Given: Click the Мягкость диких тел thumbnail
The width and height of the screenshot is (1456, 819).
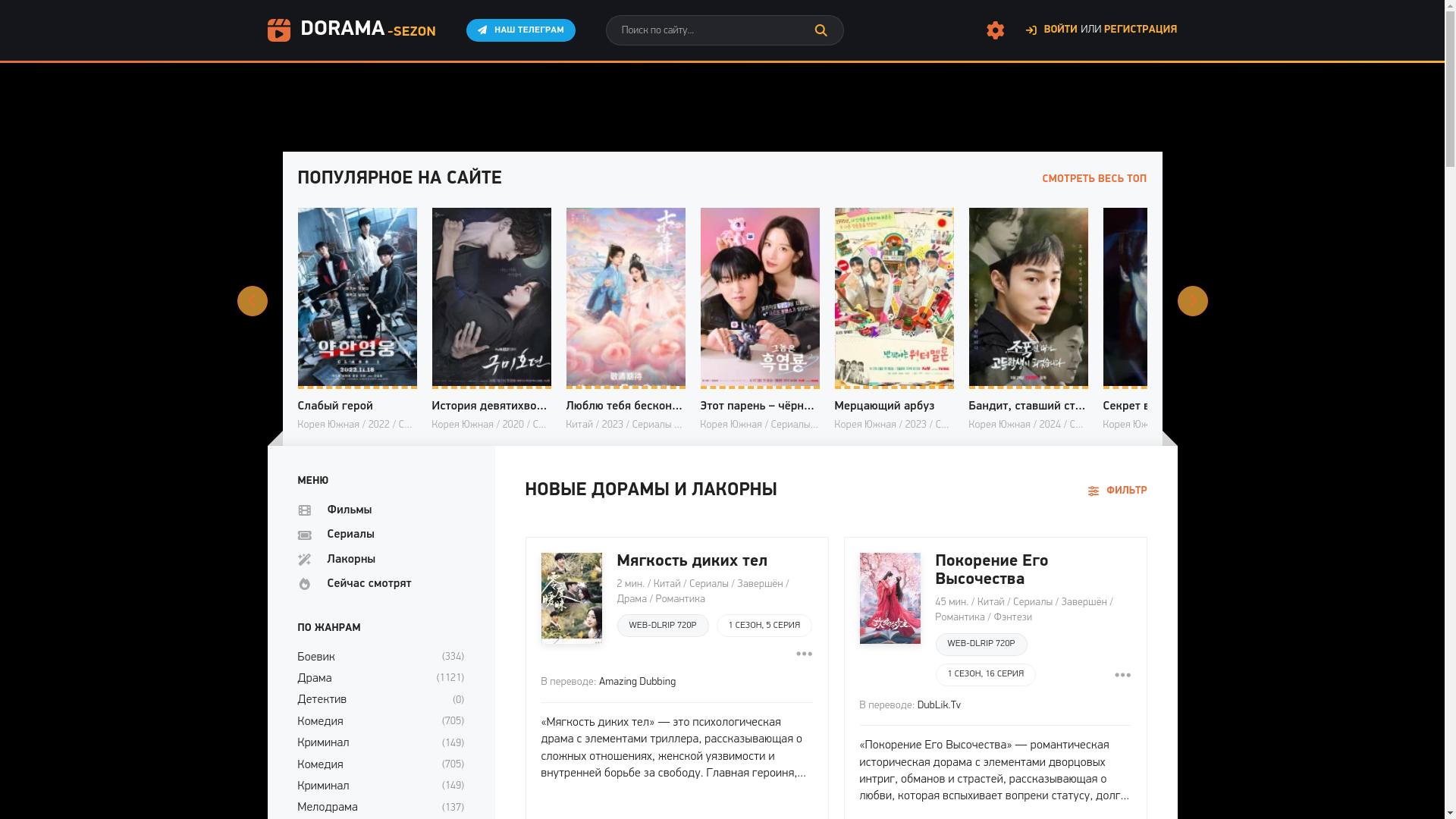Looking at the screenshot, I should pyautogui.click(x=572, y=598).
